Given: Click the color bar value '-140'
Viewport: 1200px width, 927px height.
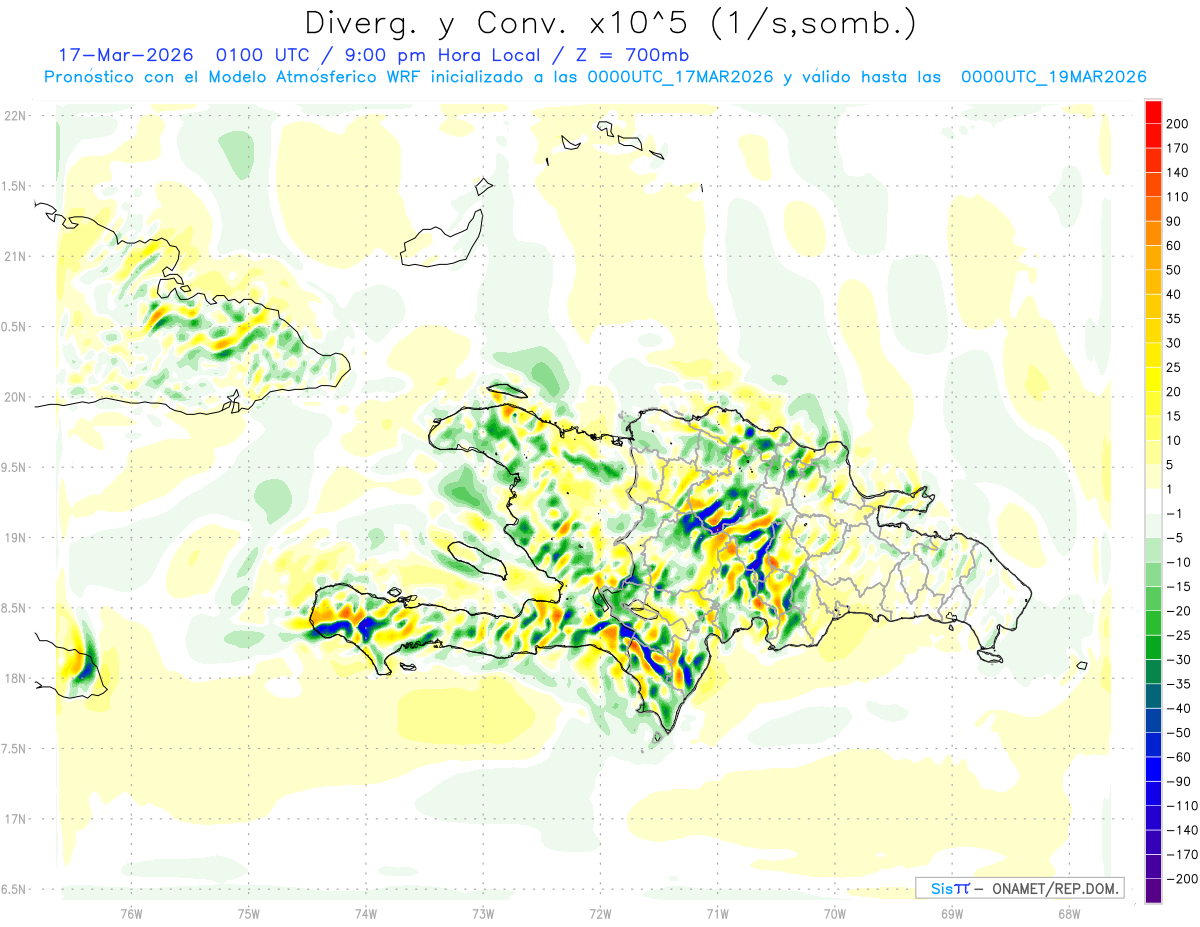Looking at the screenshot, I should tap(1180, 830).
